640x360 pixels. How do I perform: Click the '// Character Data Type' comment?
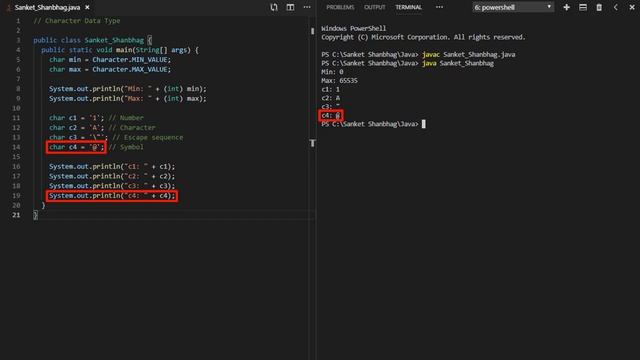(x=77, y=21)
